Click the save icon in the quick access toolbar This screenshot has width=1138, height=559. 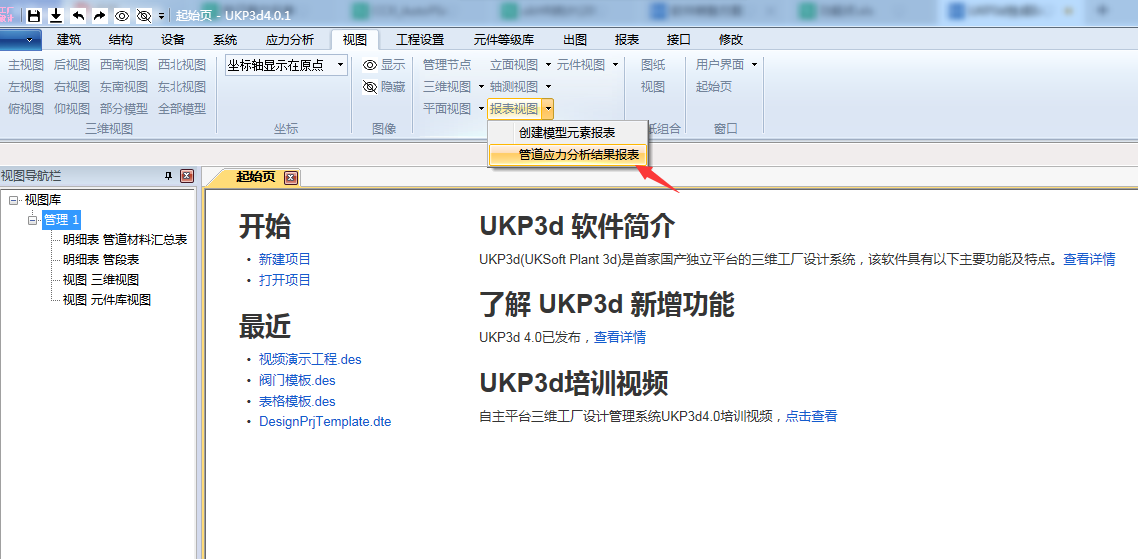tap(34, 16)
